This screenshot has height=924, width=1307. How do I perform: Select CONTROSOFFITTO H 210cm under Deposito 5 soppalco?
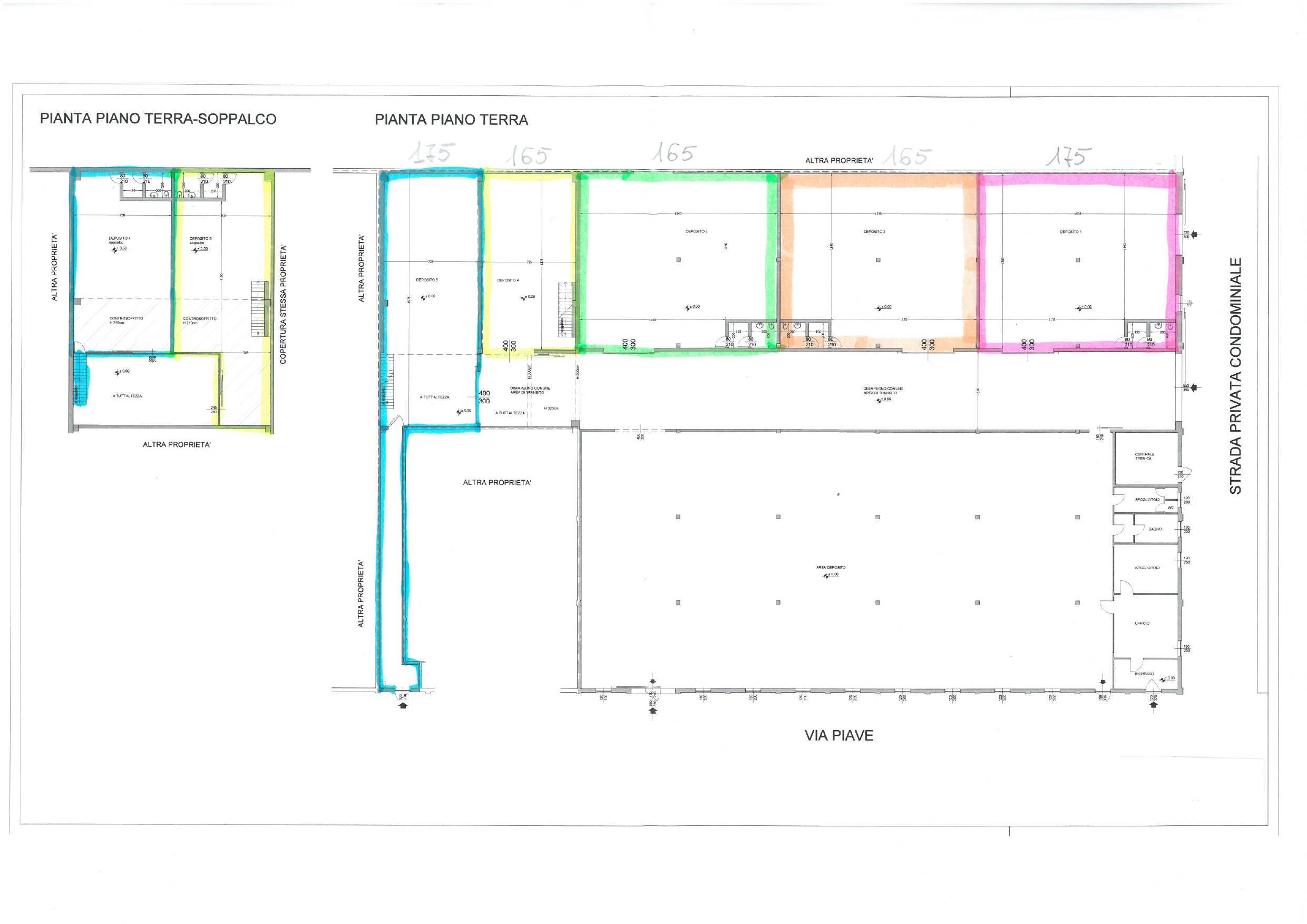point(199,320)
